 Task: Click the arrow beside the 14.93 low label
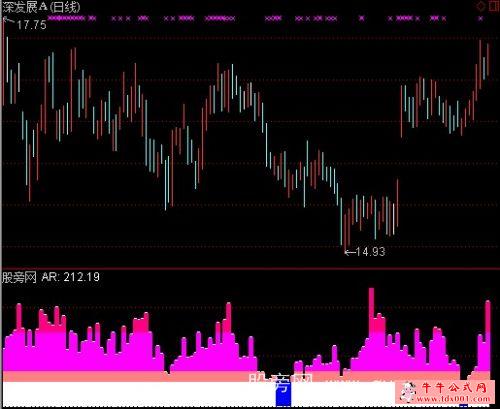coord(349,252)
